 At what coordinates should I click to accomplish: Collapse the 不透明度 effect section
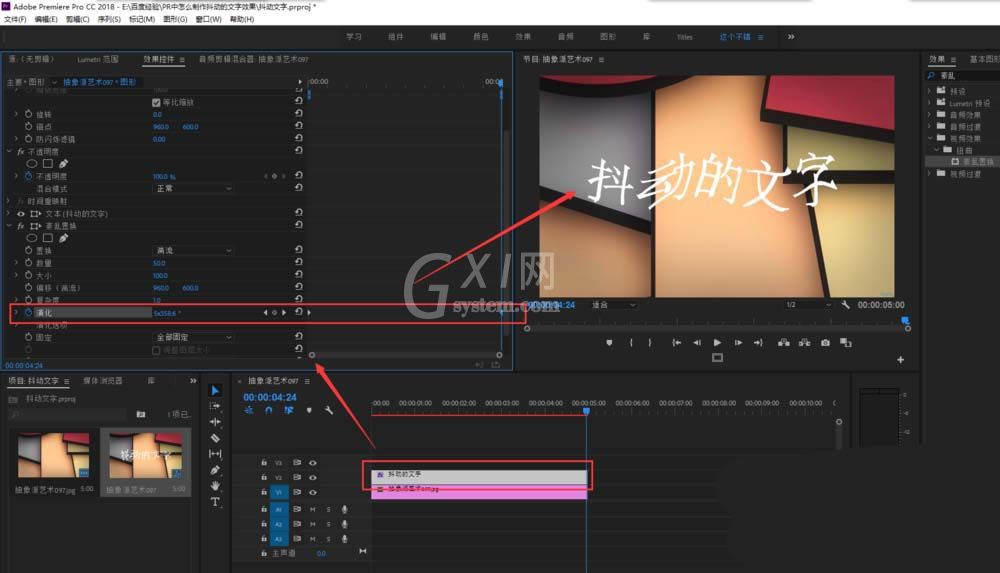[9, 152]
